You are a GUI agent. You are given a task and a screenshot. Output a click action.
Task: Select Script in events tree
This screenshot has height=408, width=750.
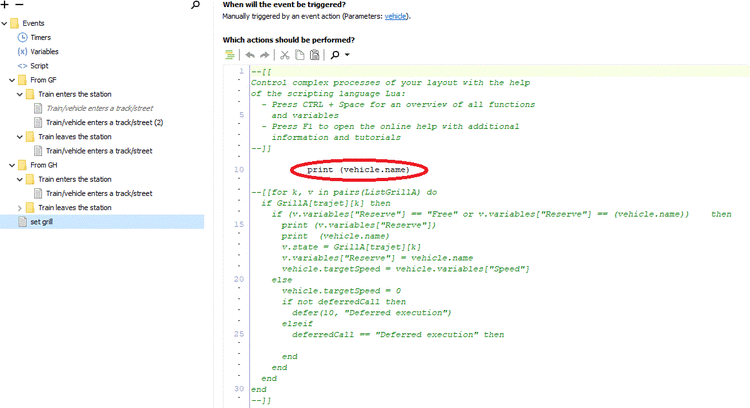39,66
